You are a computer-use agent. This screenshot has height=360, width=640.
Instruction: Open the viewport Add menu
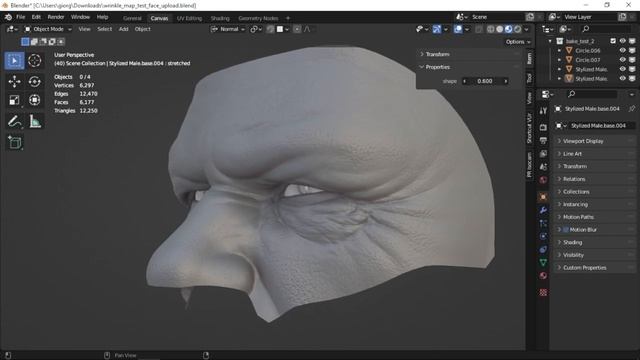pos(123,29)
